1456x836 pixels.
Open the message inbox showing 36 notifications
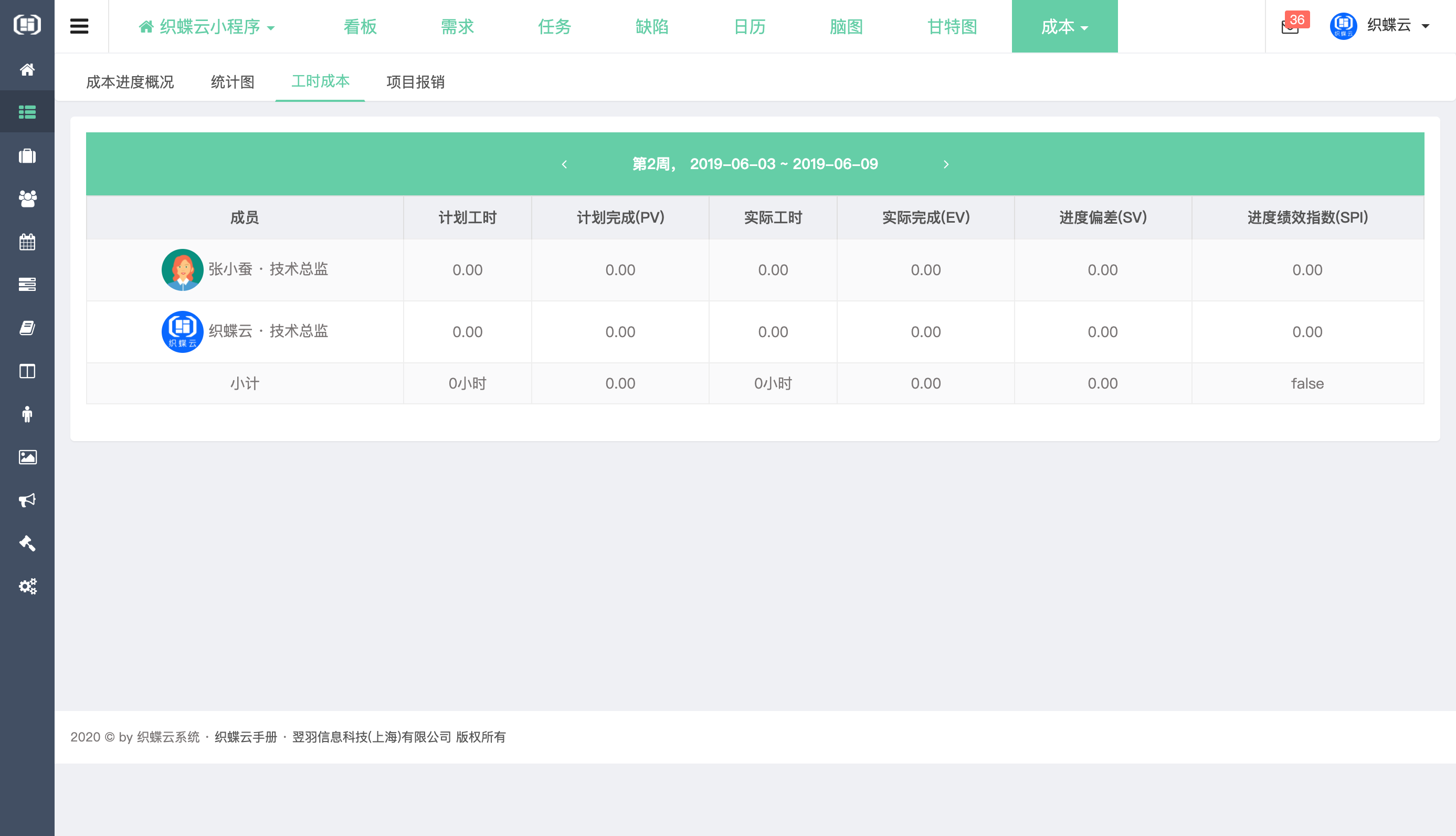(1290, 26)
